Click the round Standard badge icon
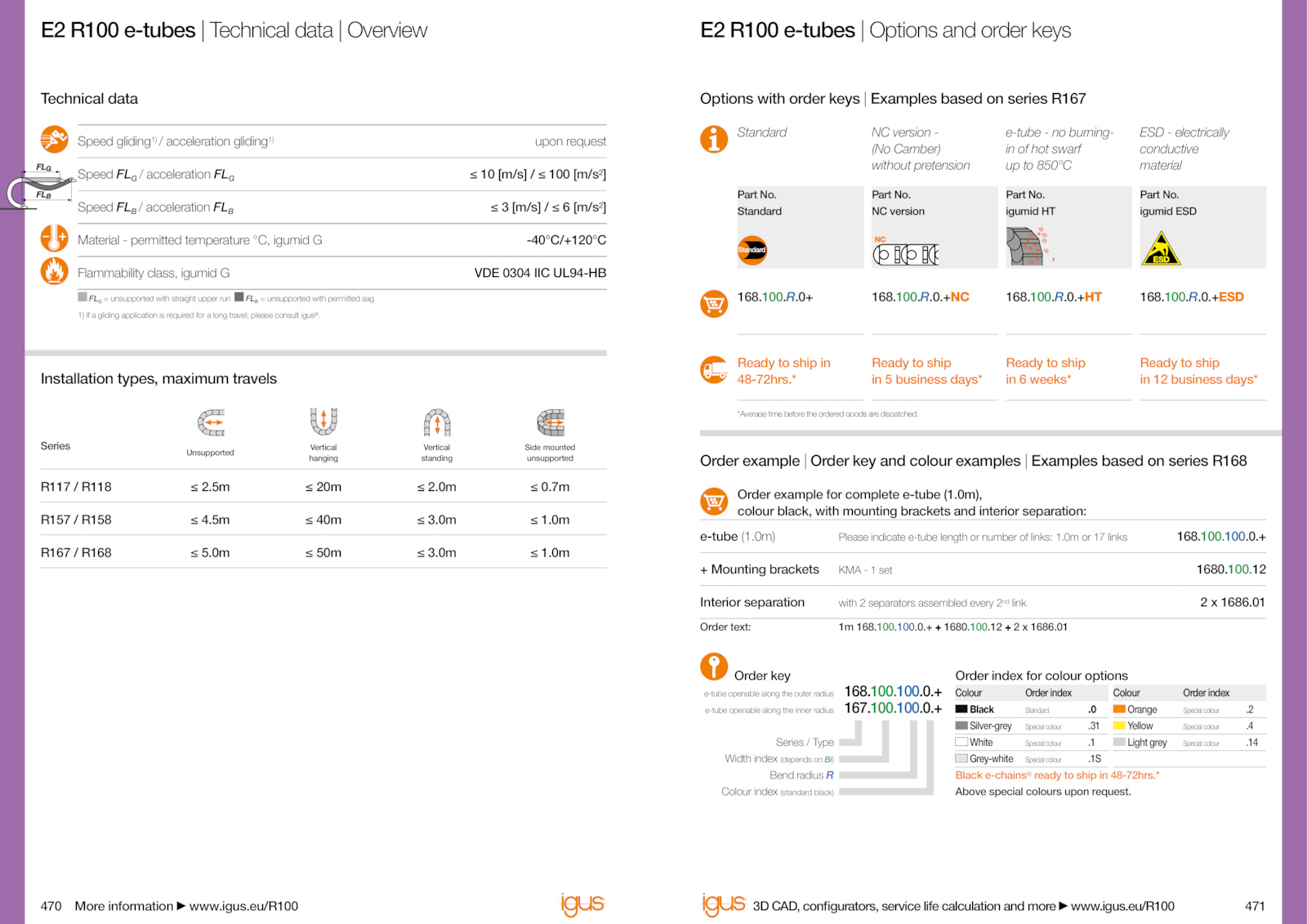This screenshot has width=1307, height=924. click(x=752, y=250)
